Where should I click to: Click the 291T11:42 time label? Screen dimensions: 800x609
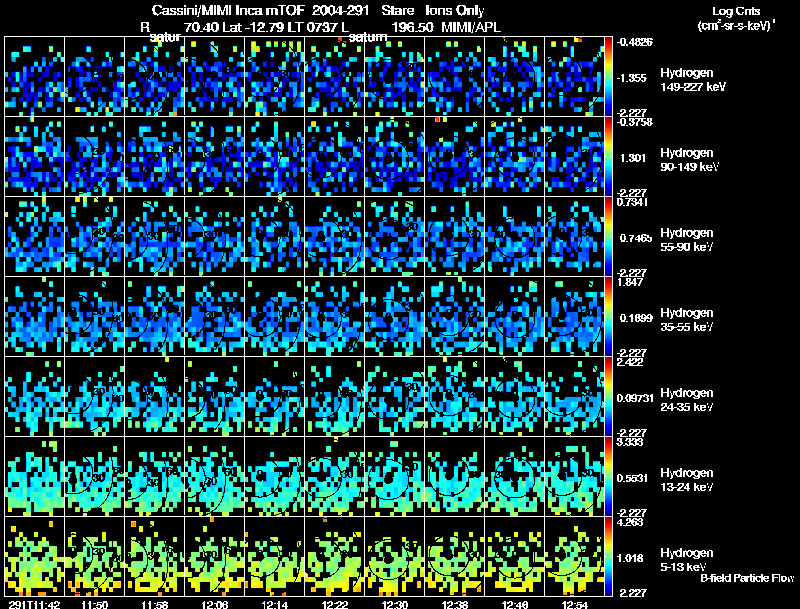pyautogui.click(x=34, y=605)
